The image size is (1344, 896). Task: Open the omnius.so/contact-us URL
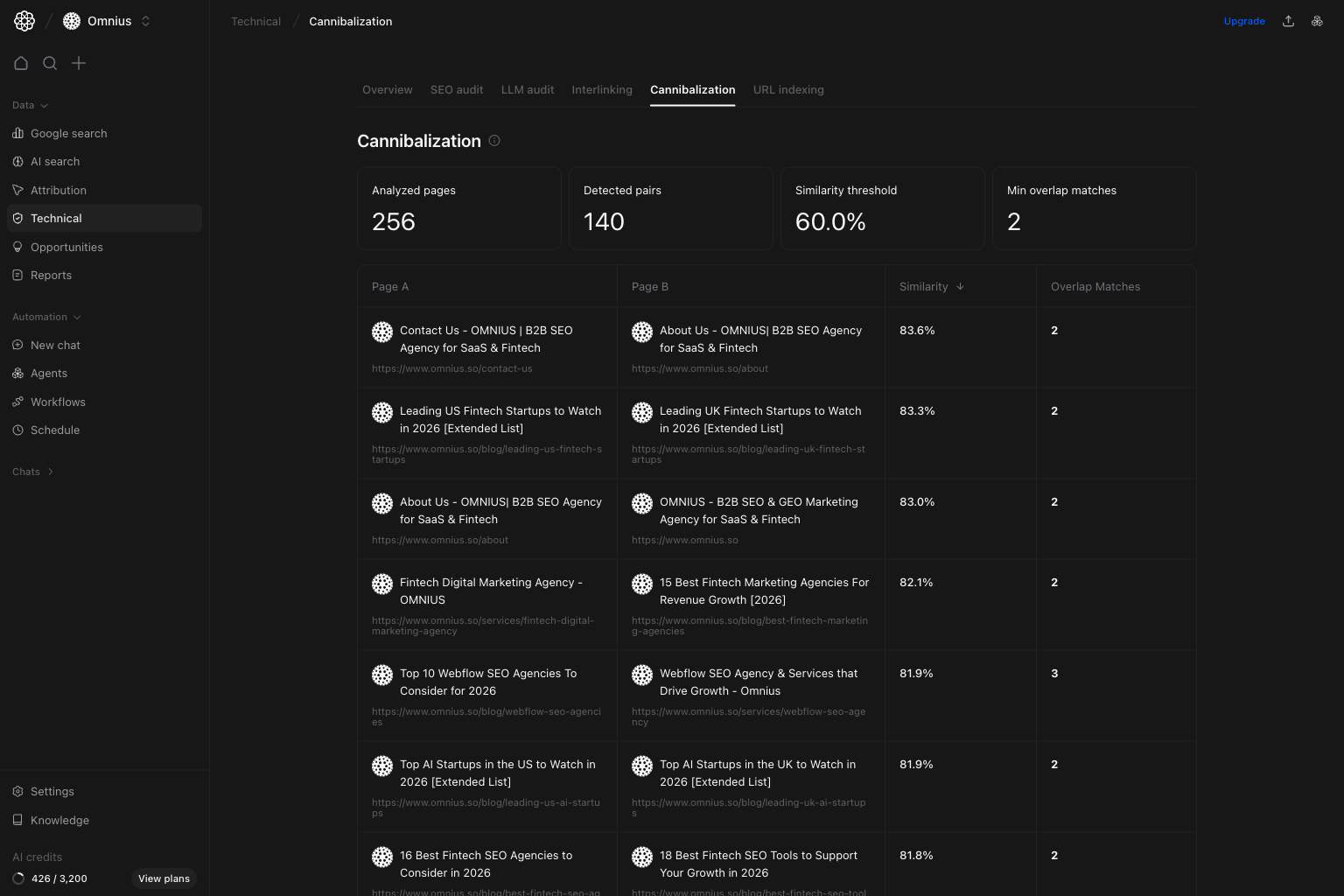[452, 368]
